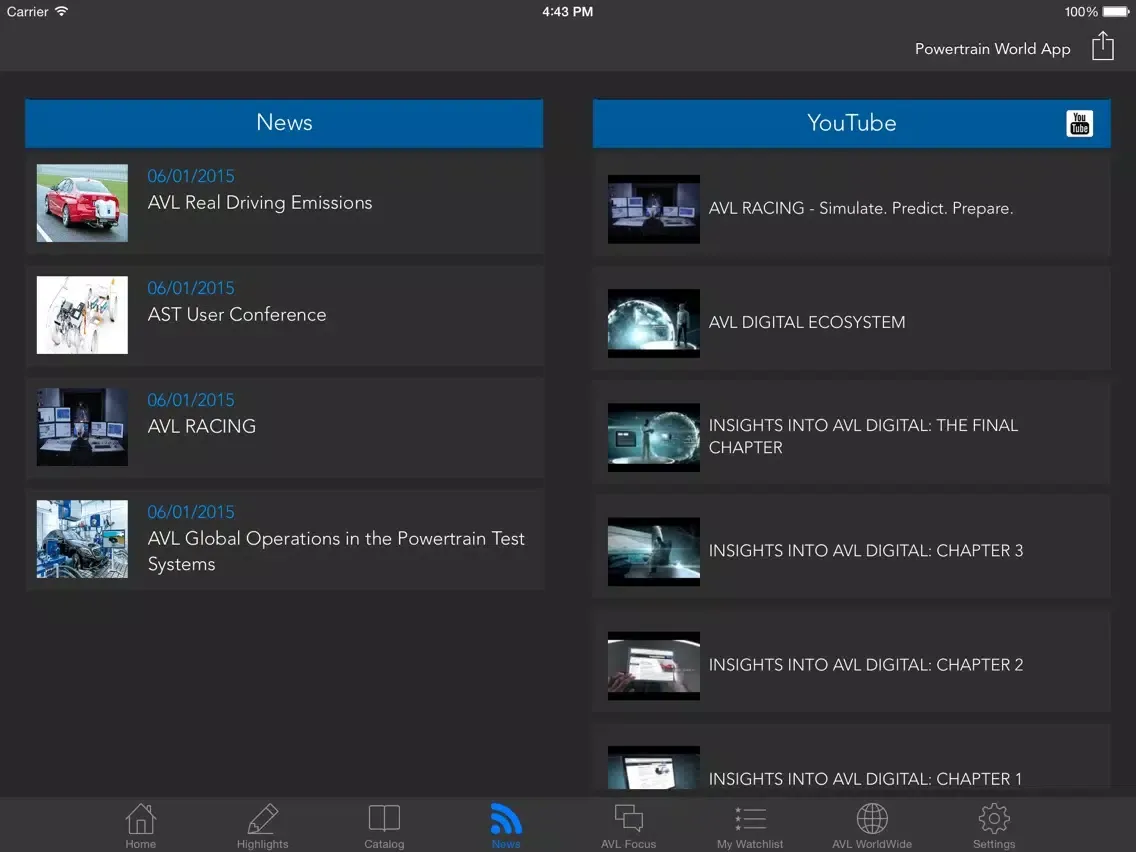
Task: Open AVL RACING news thumbnail image
Action: coord(82,427)
